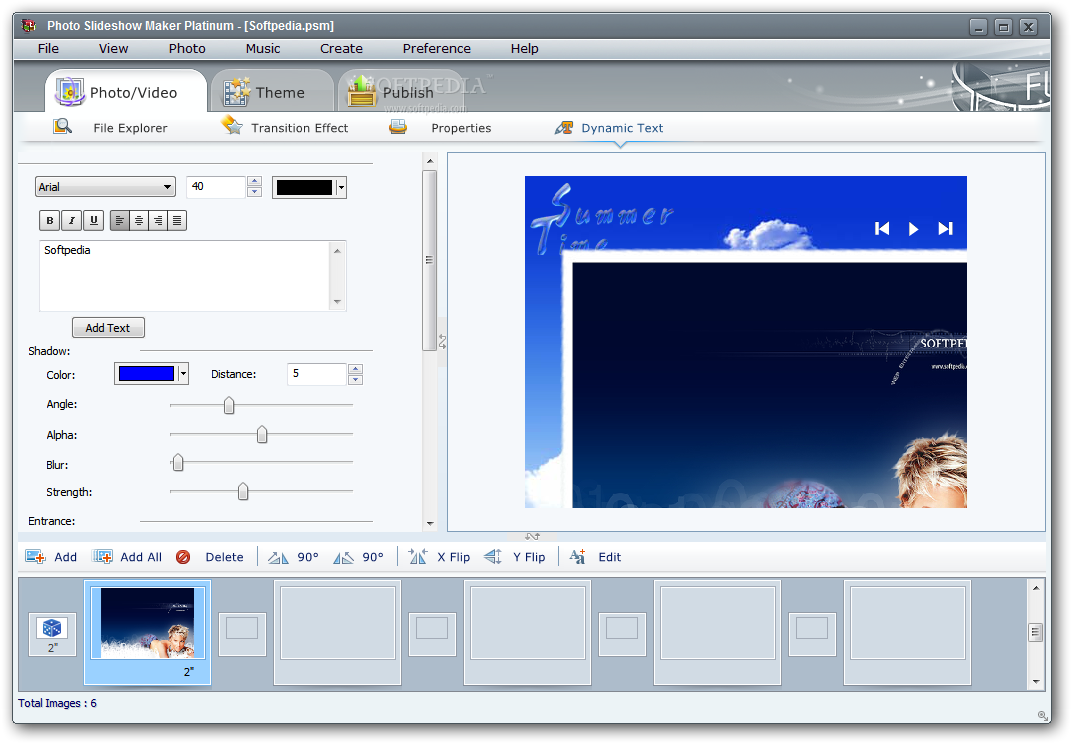
Task: Open the shadow color dropdown arrow
Action: (183, 373)
